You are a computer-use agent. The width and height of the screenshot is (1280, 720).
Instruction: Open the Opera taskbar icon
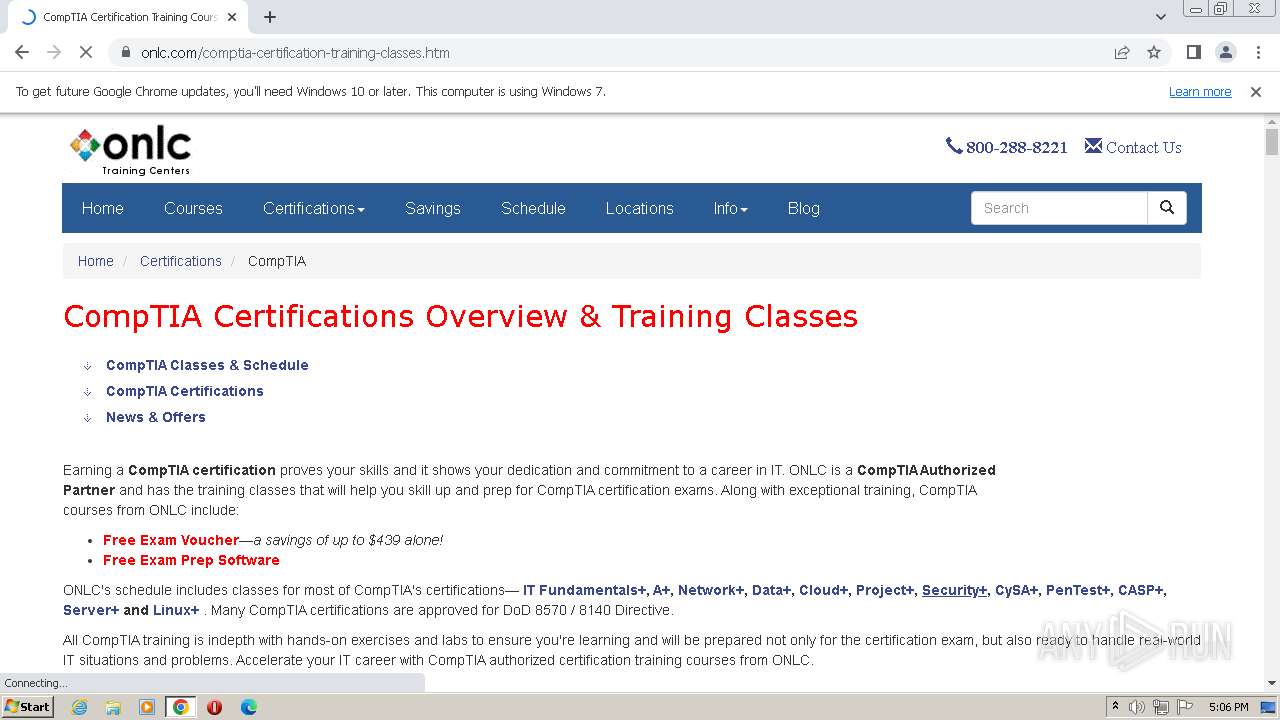click(215, 707)
